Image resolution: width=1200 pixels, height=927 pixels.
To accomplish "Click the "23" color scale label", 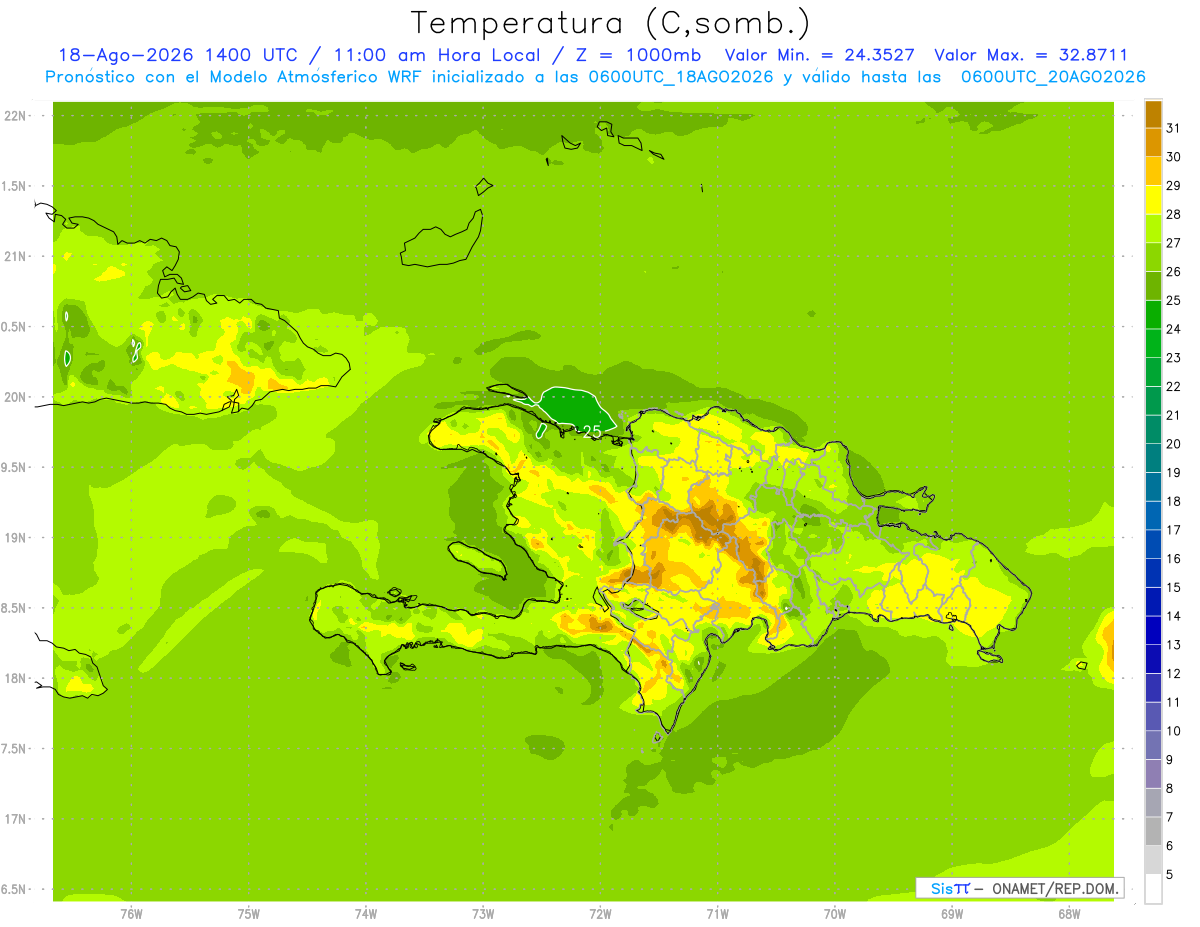I will click(x=1174, y=357).
